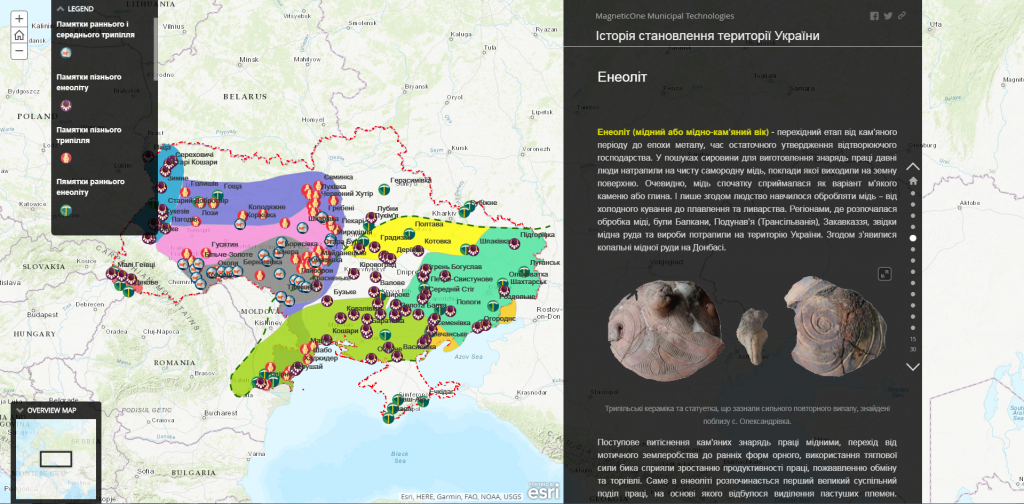Click the late Eneolithic purple legend symbol
This screenshot has width=1024, height=504.
pyautogui.click(x=65, y=105)
